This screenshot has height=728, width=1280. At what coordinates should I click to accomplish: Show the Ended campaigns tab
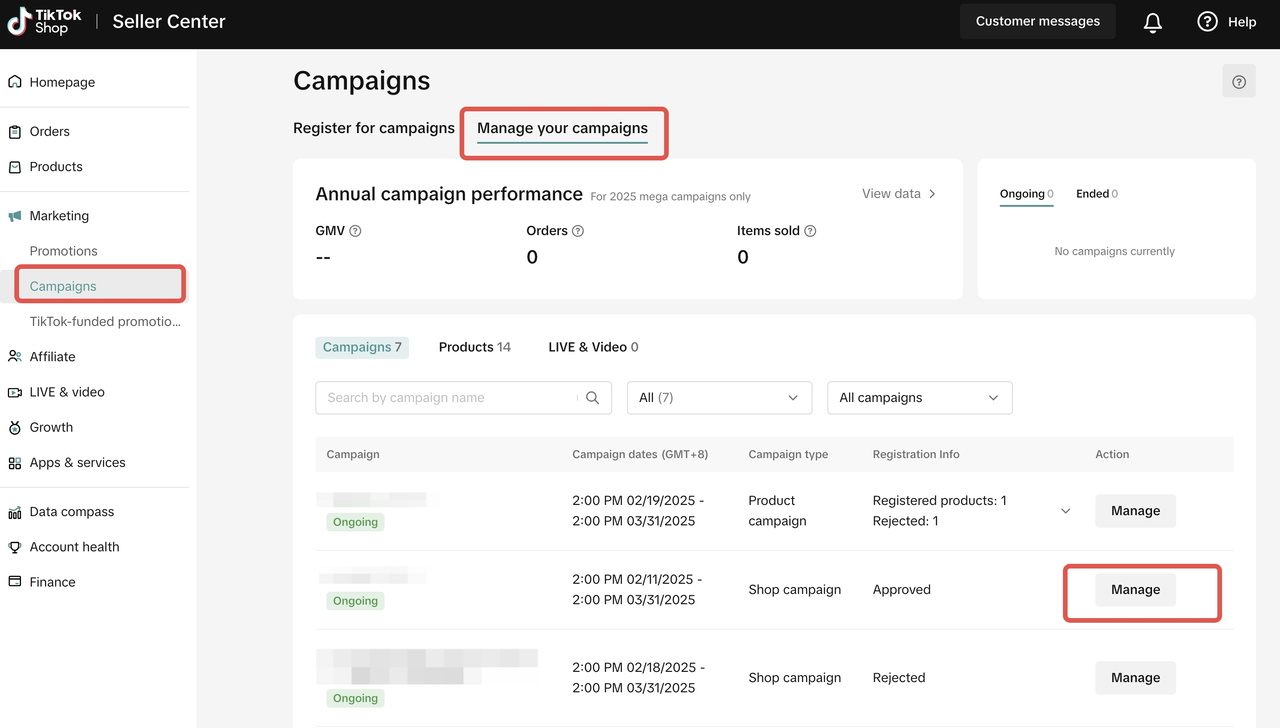tap(1097, 194)
